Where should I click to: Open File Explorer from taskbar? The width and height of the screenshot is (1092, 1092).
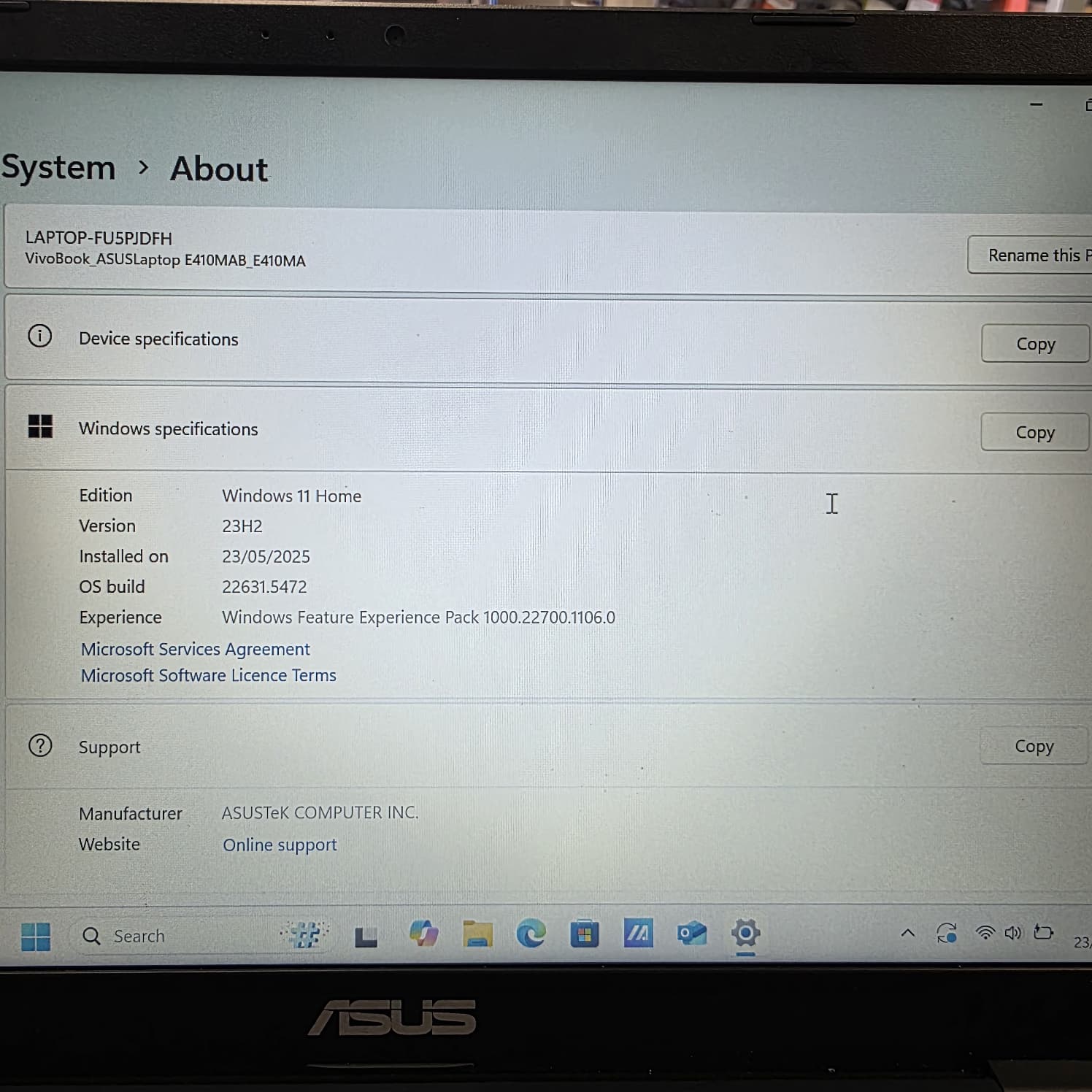click(x=477, y=934)
